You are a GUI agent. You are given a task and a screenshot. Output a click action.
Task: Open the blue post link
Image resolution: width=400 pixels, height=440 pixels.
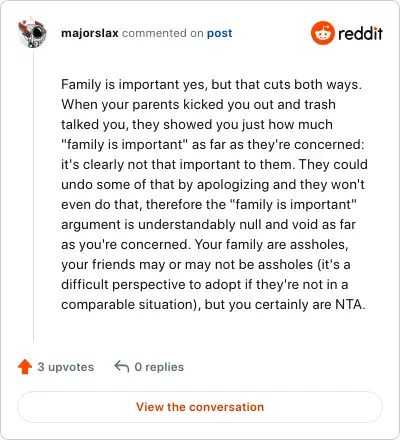[219, 33]
